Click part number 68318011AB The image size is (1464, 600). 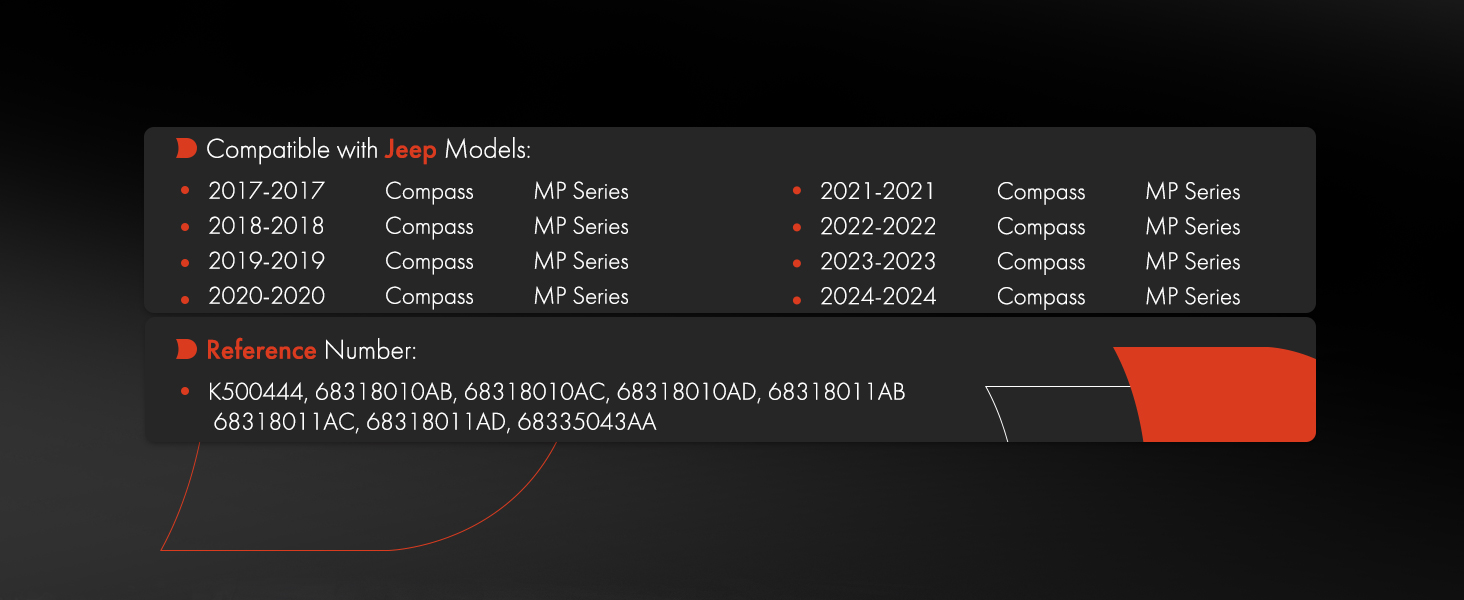pos(837,392)
